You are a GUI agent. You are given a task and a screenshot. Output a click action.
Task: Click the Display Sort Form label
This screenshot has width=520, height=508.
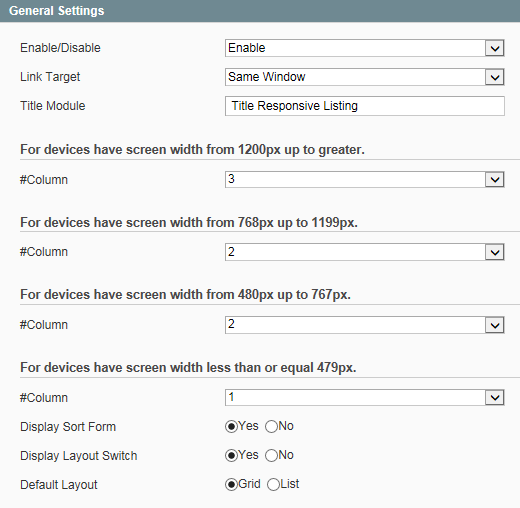tap(68, 427)
